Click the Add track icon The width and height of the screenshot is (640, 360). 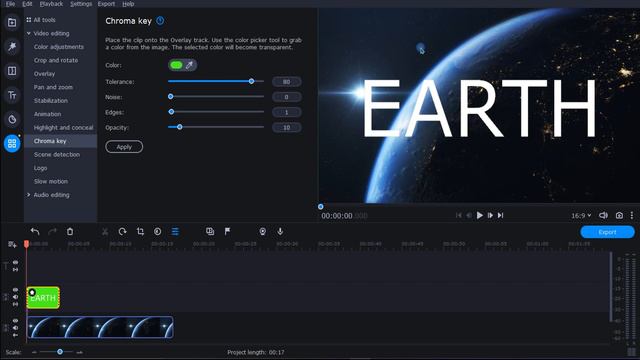coord(12,244)
